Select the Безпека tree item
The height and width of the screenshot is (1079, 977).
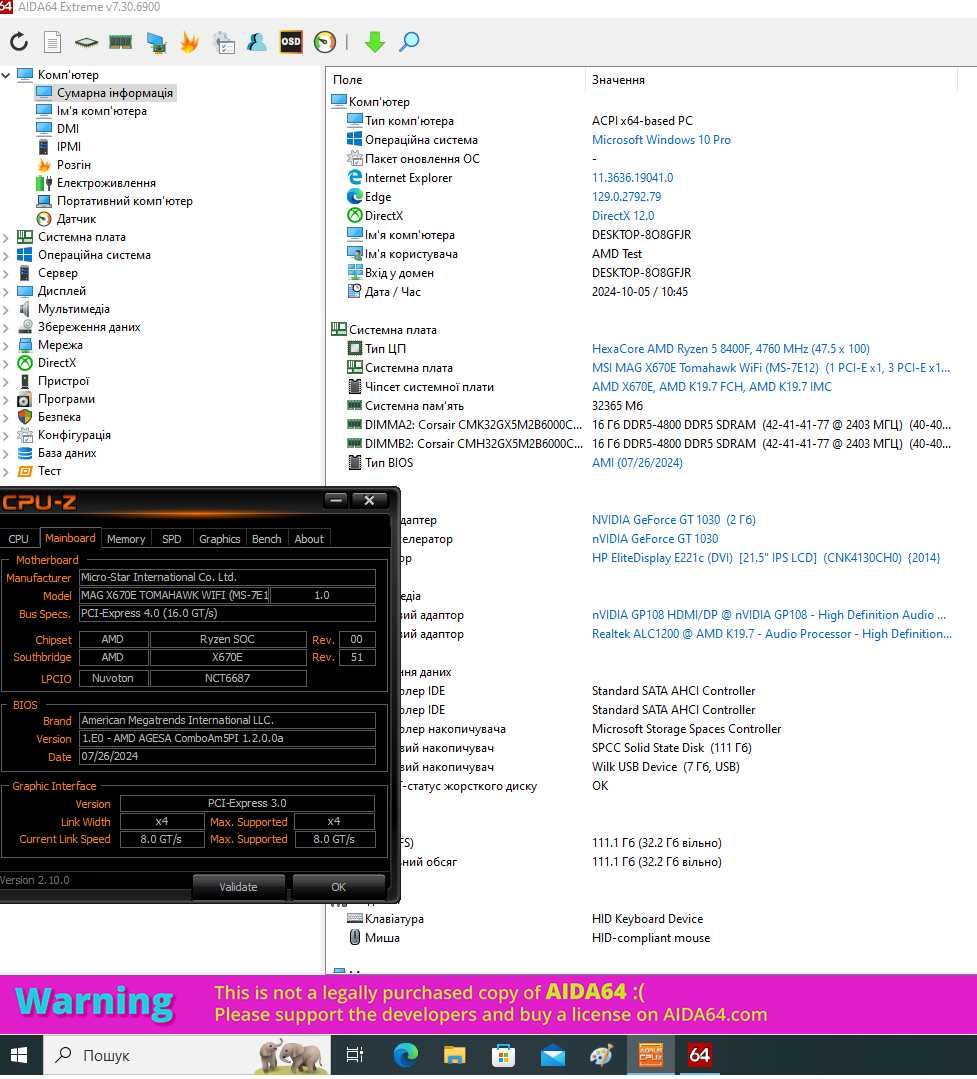[x=58, y=416]
